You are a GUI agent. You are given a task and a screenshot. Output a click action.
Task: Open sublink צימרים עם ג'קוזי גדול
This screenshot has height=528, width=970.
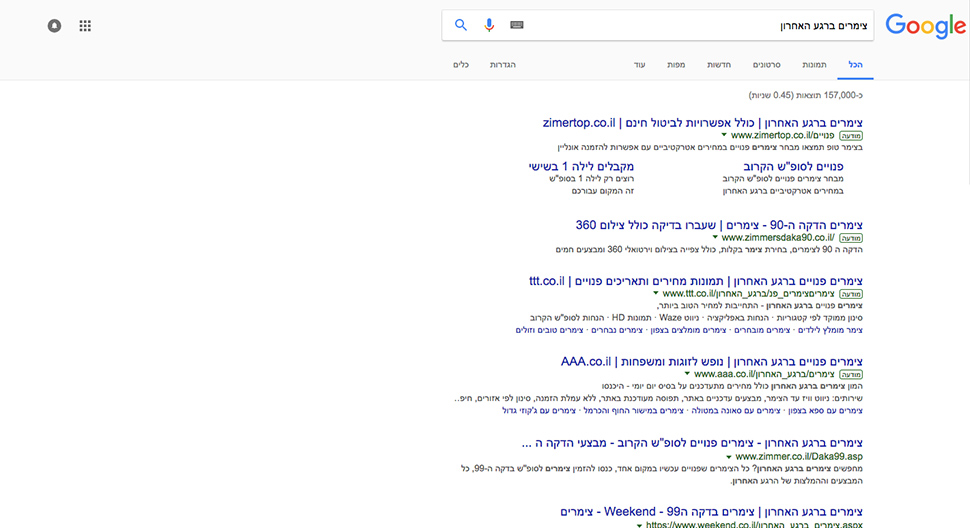(x=539, y=411)
